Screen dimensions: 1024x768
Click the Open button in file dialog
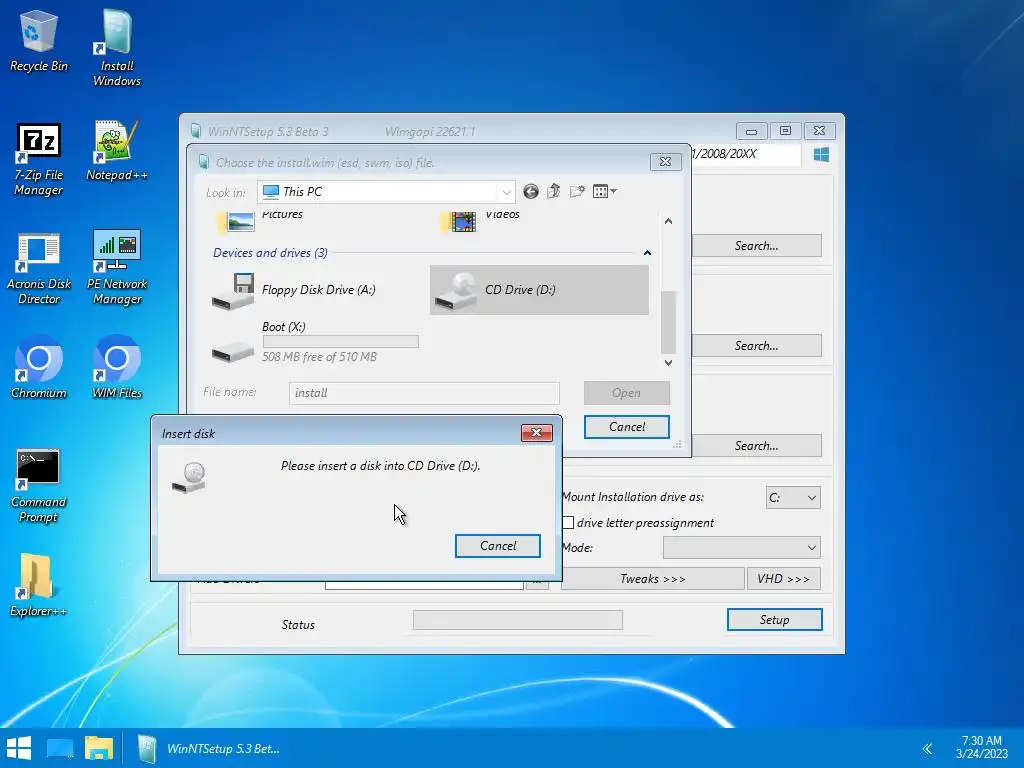click(x=626, y=393)
